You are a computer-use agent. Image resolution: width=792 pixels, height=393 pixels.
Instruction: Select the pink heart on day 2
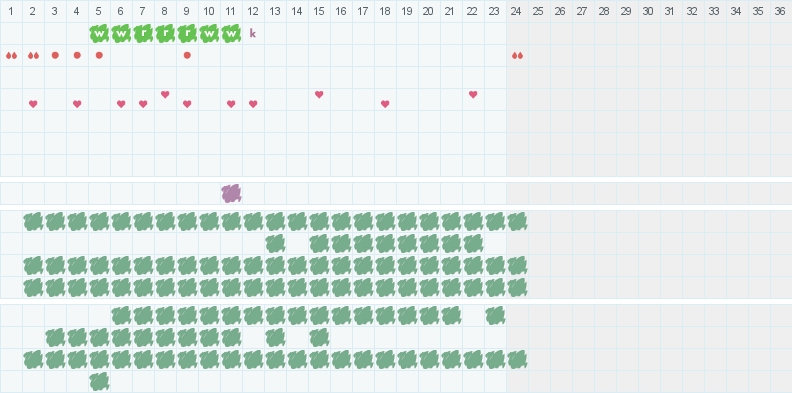[x=33, y=104]
